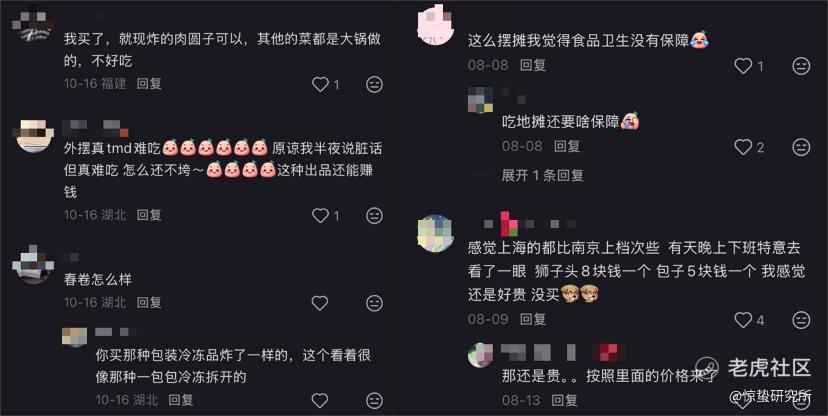The width and height of the screenshot is (828, 416).
Task: Reply to the 肉圆子 comment from 福建
Action: click(x=149, y=83)
